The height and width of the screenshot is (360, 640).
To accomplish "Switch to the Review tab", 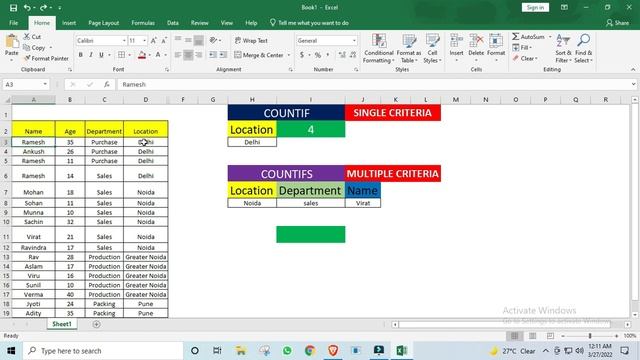I will [x=200, y=23].
